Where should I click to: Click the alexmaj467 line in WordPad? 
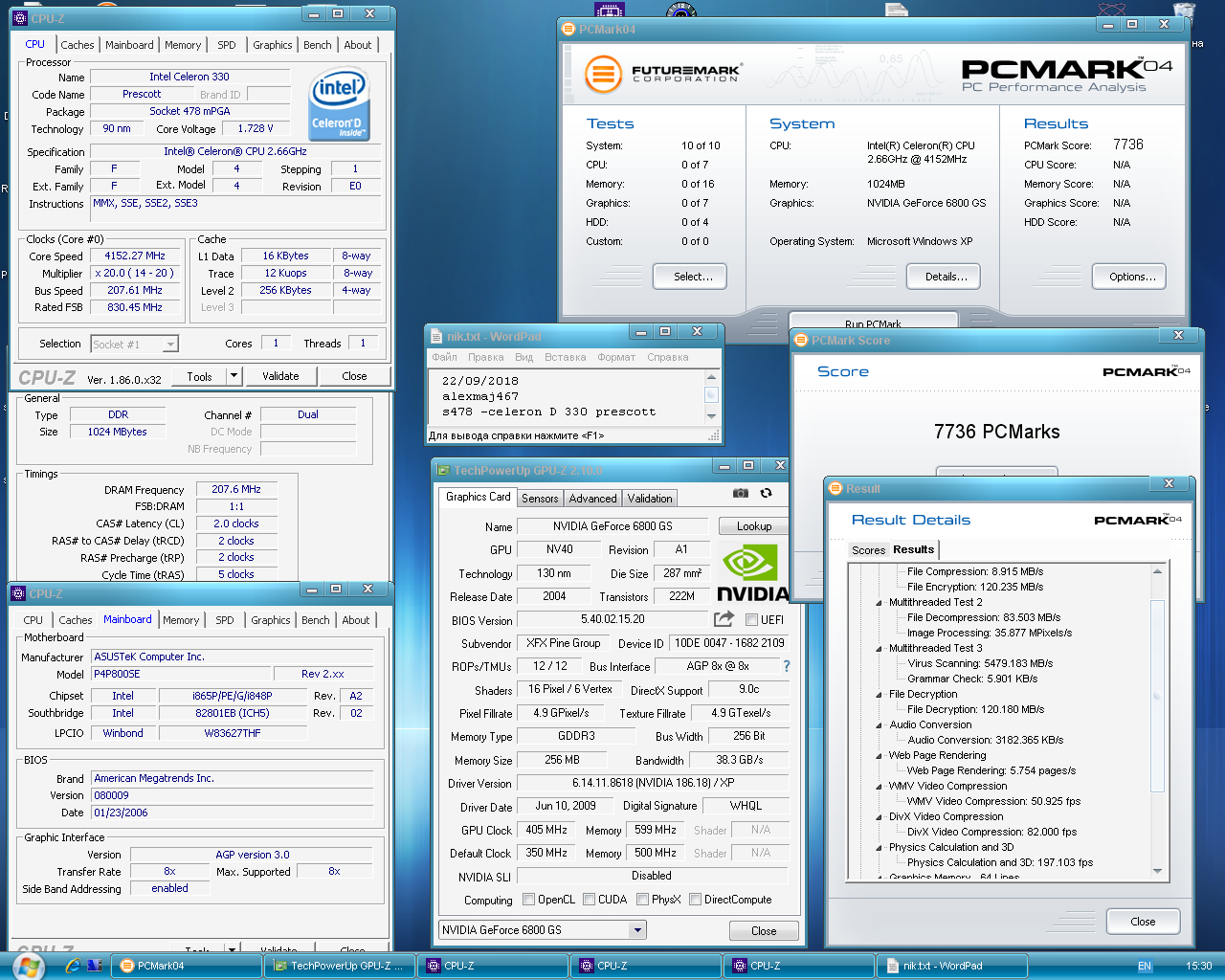[480, 395]
